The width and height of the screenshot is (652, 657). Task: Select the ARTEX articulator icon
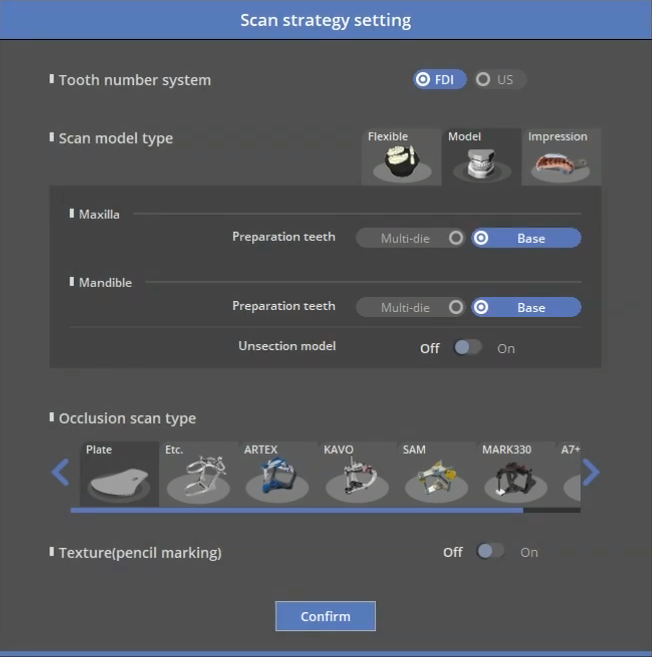coord(278,474)
